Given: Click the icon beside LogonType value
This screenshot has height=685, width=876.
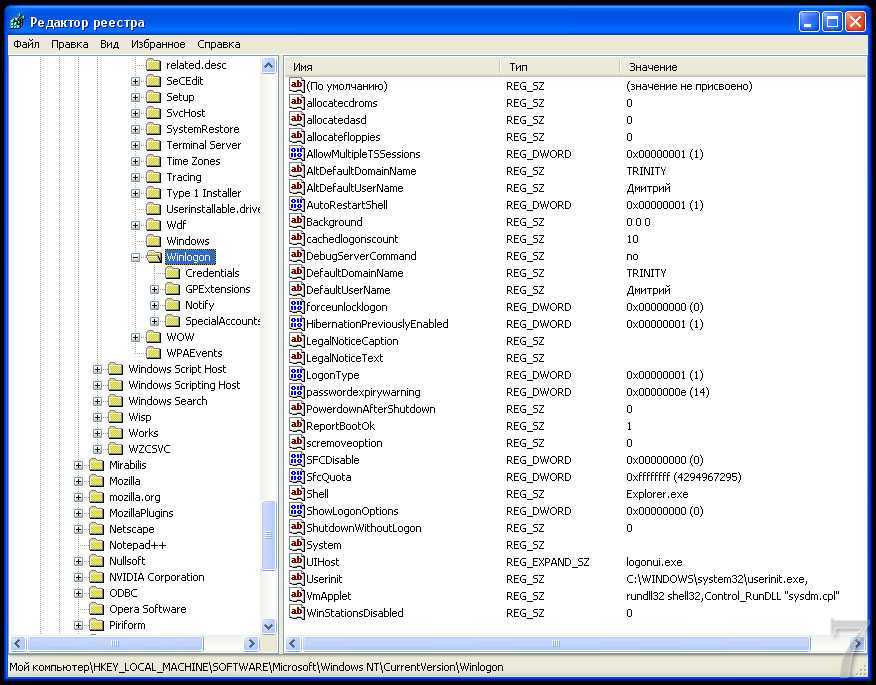Looking at the screenshot, I should tap(296, 375).
